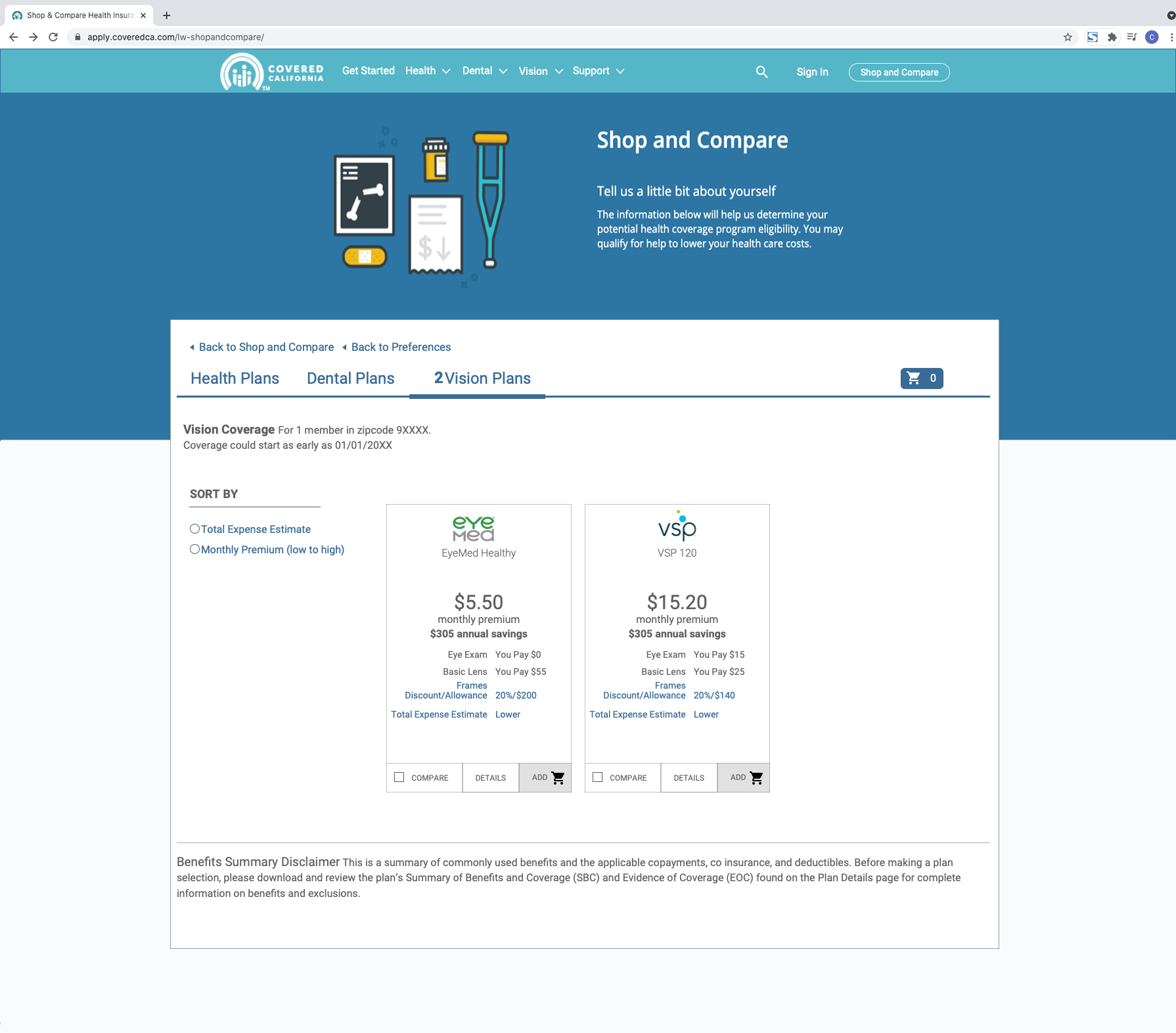Screen dimensions: 1176x1033
Task: Check Compare on the VSP 120 plan
Action: pos(597,777)
